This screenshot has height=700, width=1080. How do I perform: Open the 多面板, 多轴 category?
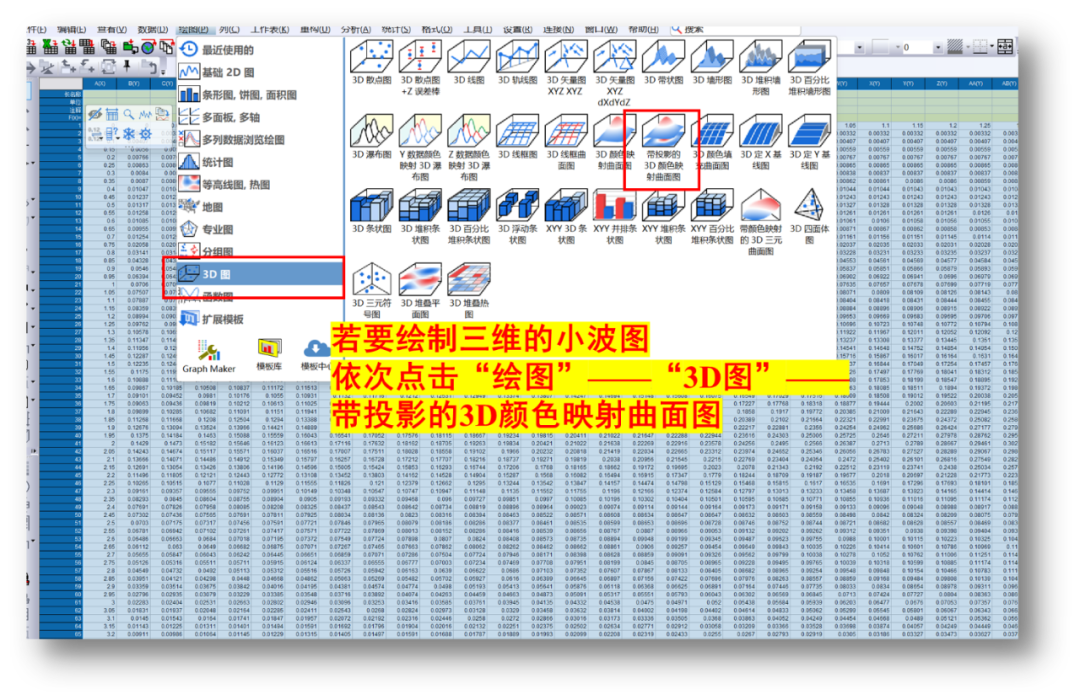pyautogui.click(x=260, y=117)
